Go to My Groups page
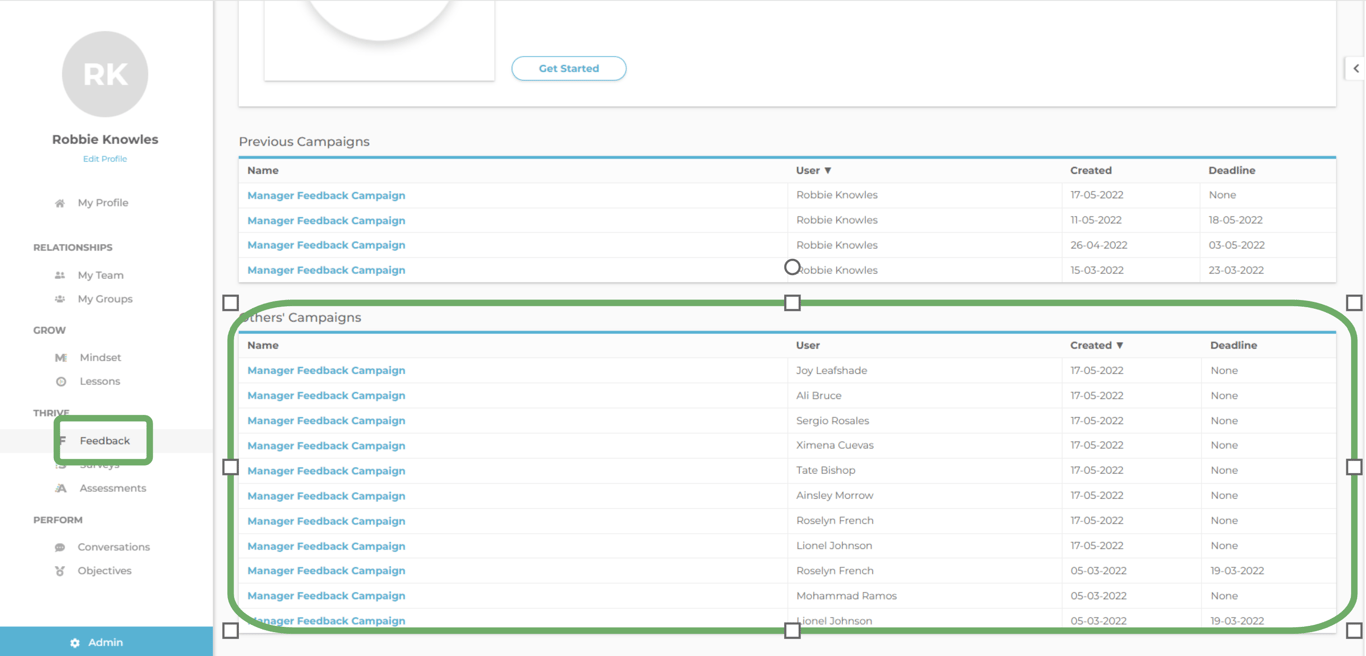The image size is (1366, 656). (x=105, y=299)
